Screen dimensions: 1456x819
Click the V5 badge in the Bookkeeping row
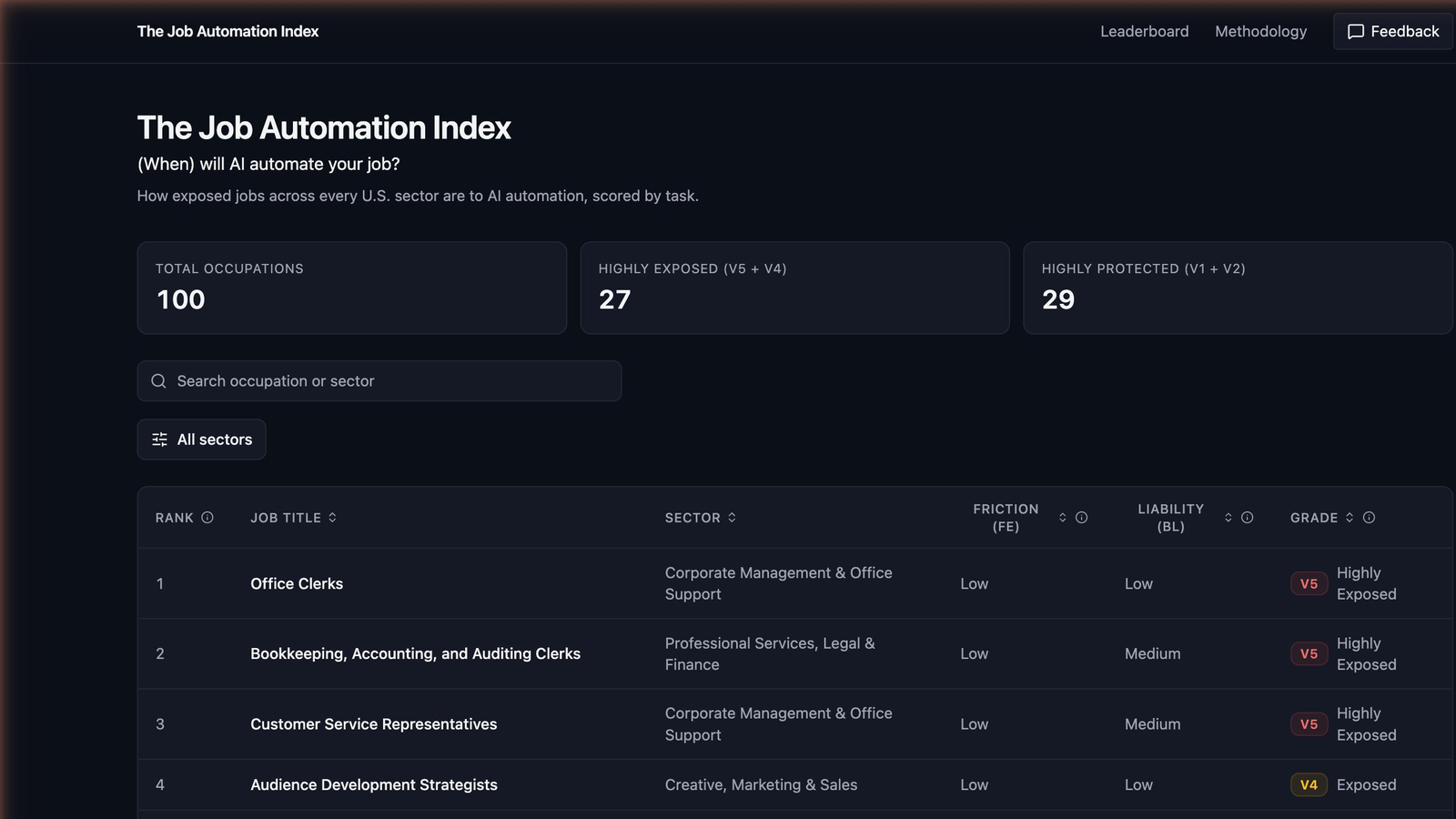(x=1309, y=653)
